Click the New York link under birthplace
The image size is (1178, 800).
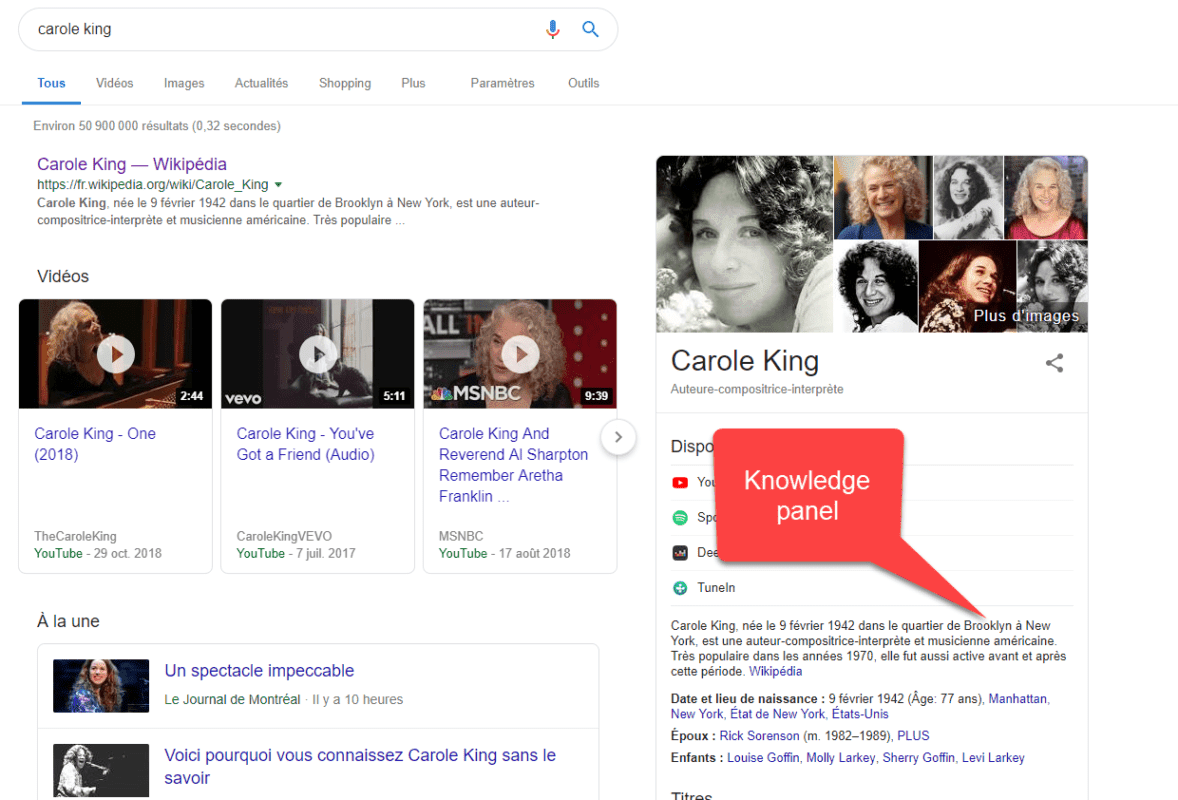click(697, 714)
